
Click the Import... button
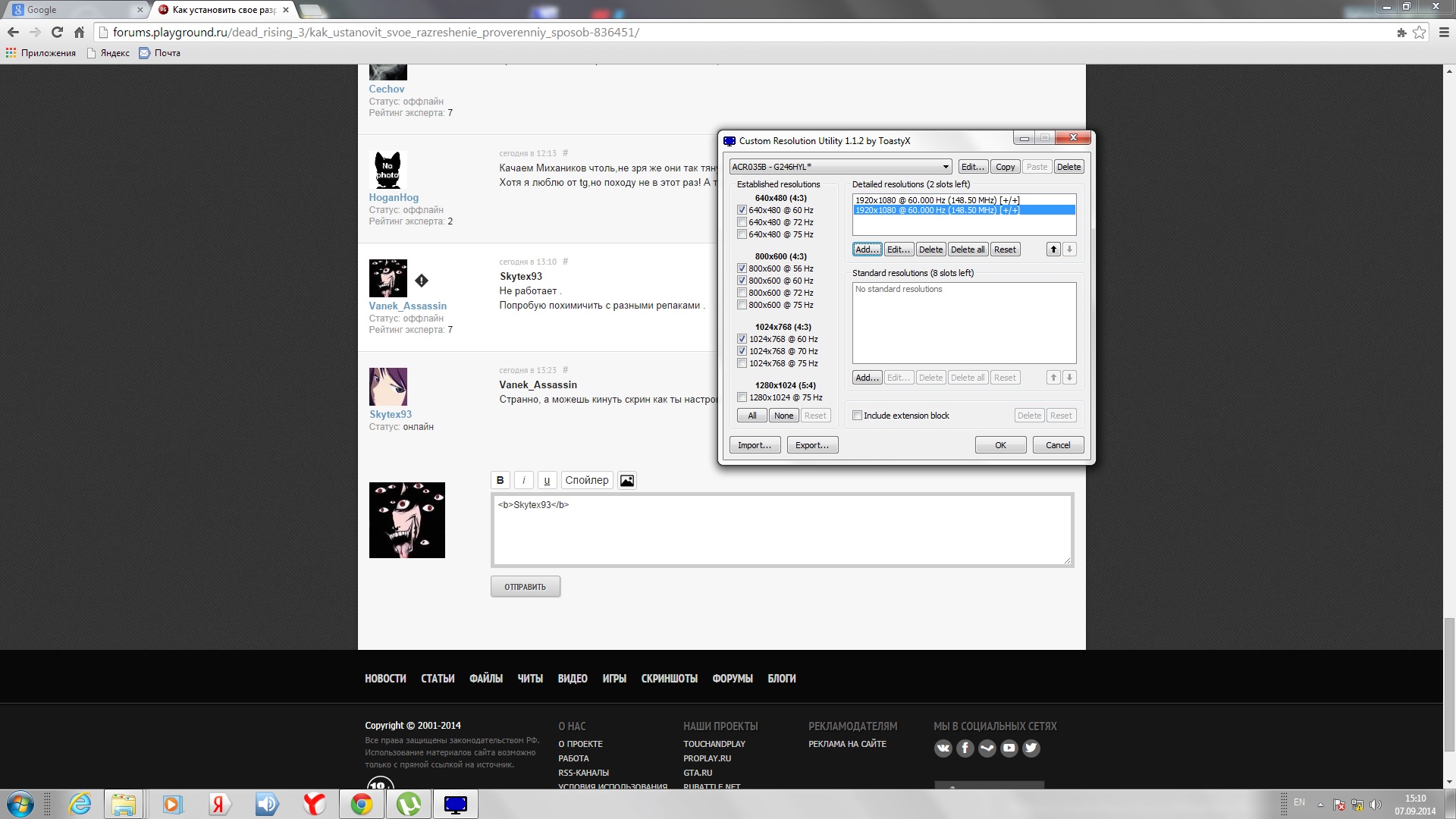(x=755, y=445)
